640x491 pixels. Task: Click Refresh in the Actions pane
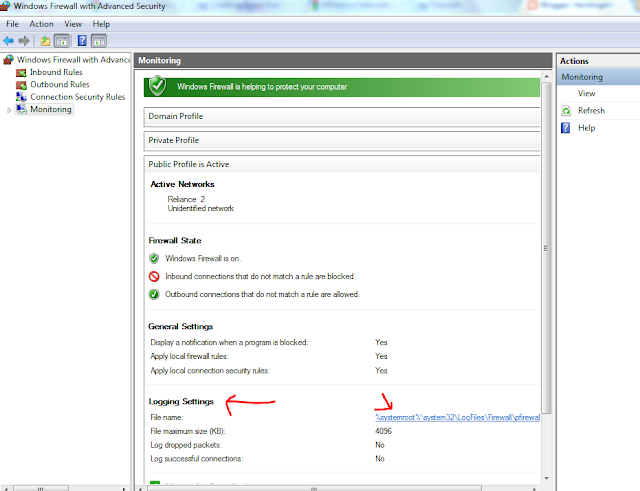tap(591, 111)
